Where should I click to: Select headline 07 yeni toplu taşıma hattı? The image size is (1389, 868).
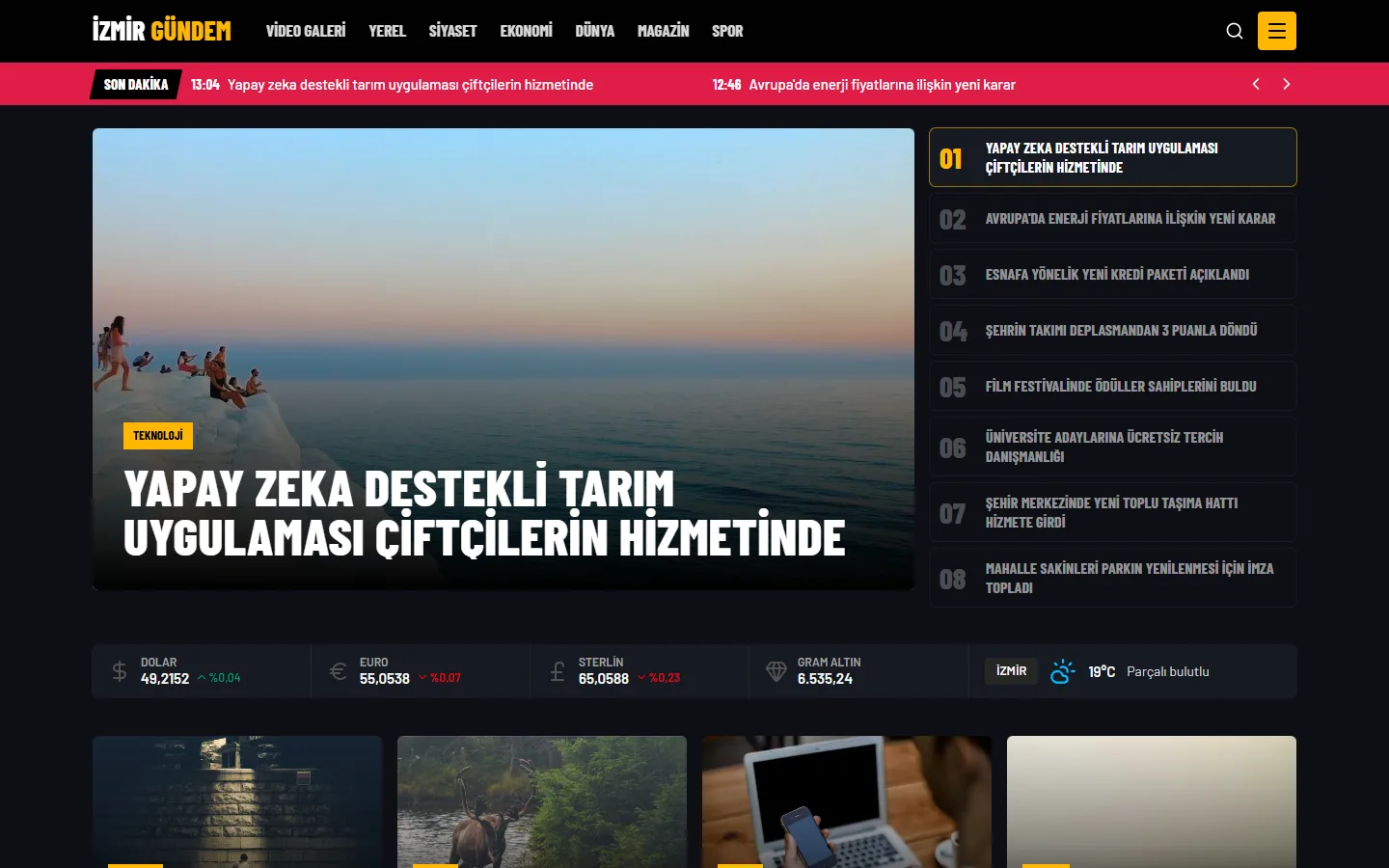[1113, 512]
